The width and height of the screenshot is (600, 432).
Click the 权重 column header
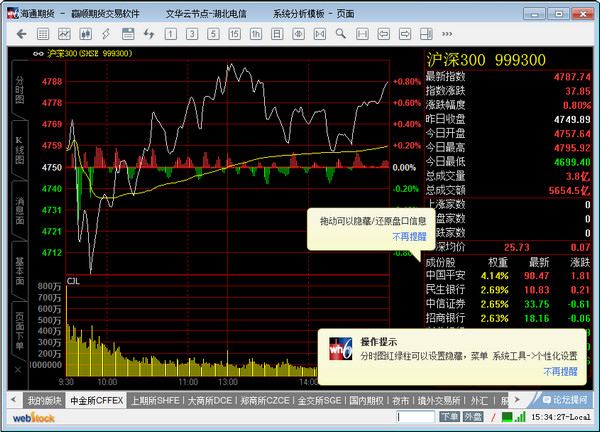pos(498,262)
